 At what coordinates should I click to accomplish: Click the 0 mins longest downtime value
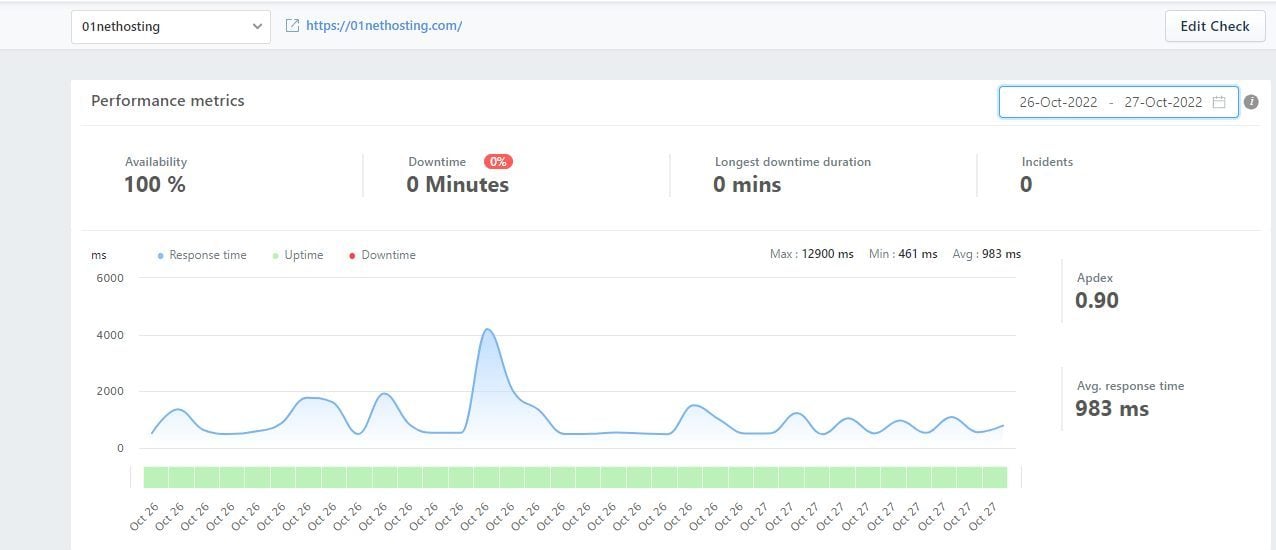(747, 184)
